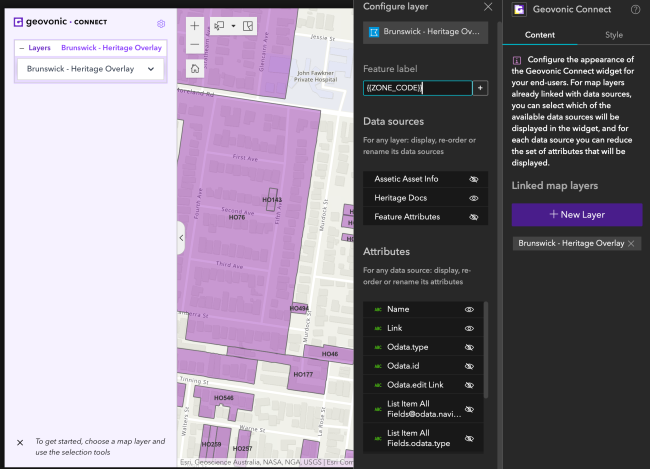Toggle visibility of Name attribute
The width and height of the screenshot is (650, 469).
click(469, 309)
